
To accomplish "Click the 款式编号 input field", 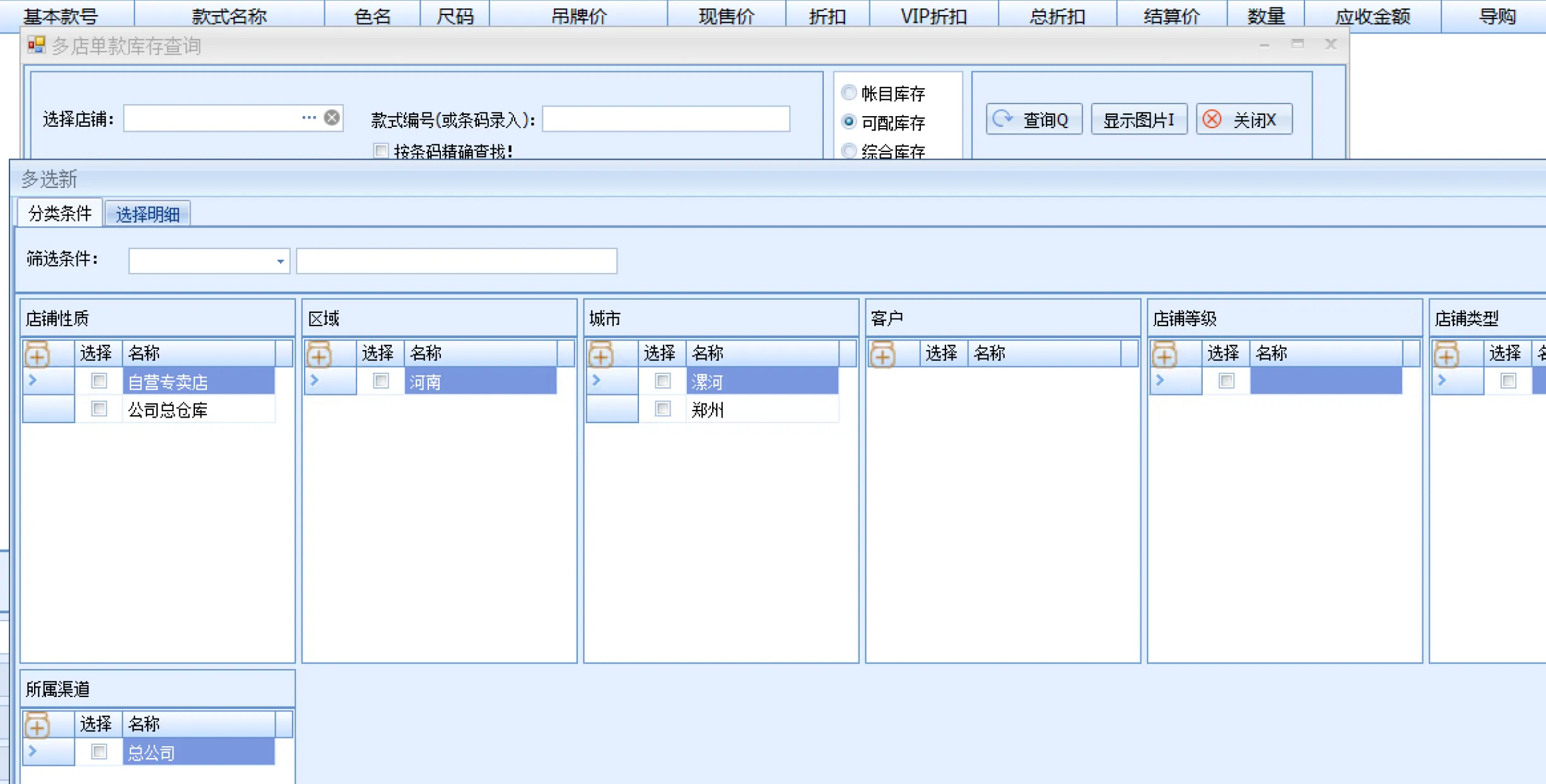I will point(665,119).
